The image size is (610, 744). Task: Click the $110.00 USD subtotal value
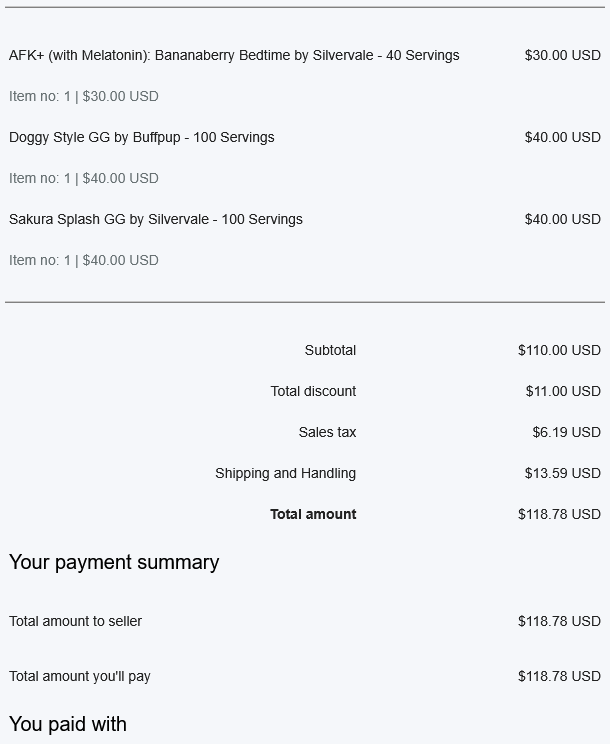[559, 350]
